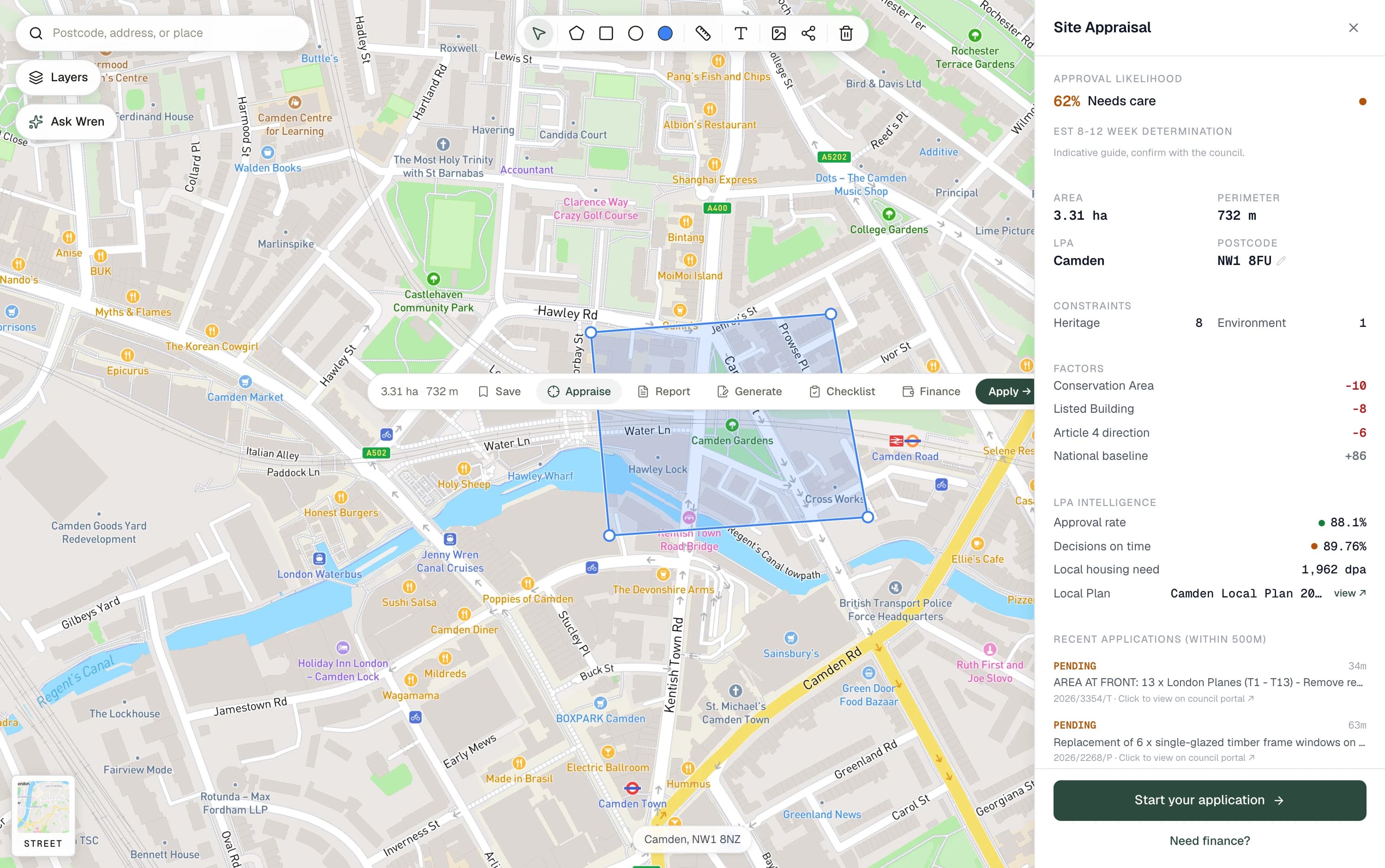This screenshot has width=1385, height=868.
Task: Switch map style via STREET thumbnail
Action: 43,815
